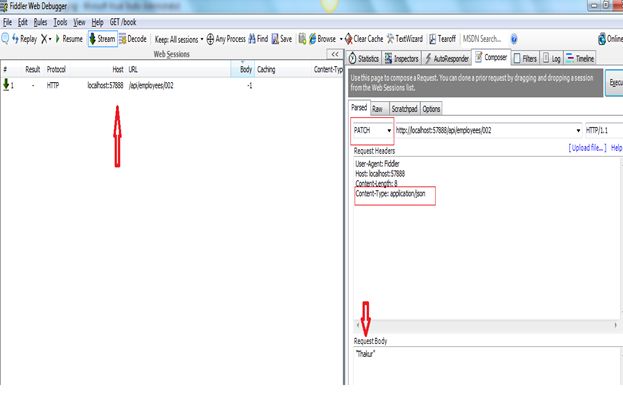Click the Find binoculars icon
623x417 pixels.
point(252,39)
